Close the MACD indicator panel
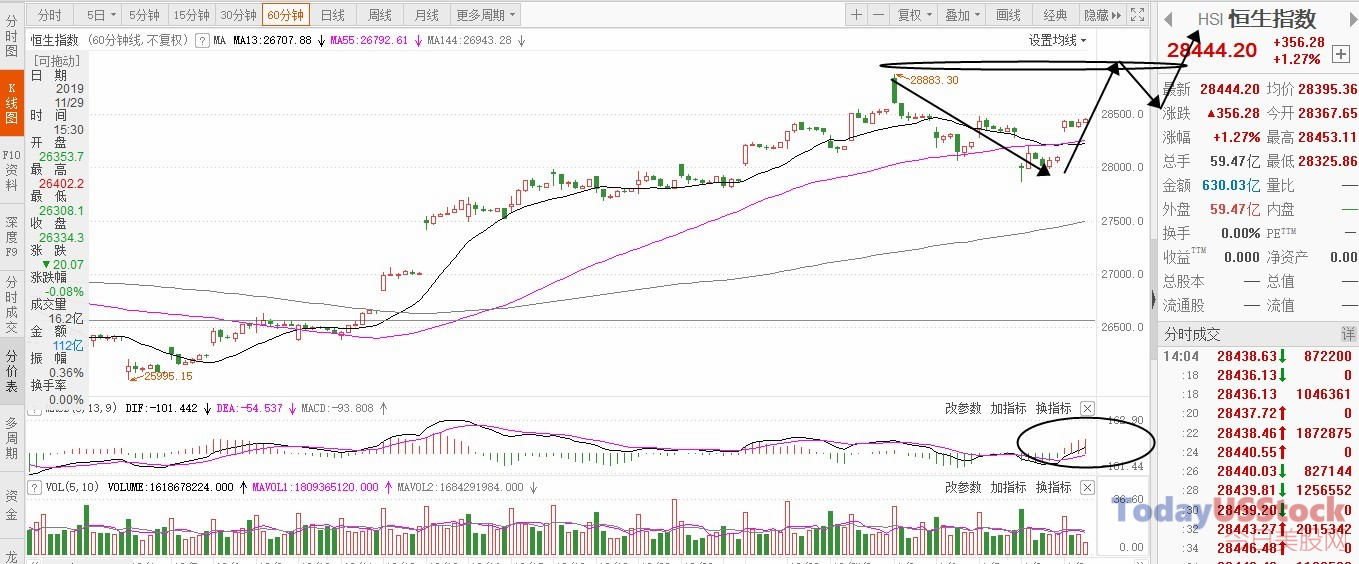The height and width of the screenshot is (564, 1359). coord(1088,408)
